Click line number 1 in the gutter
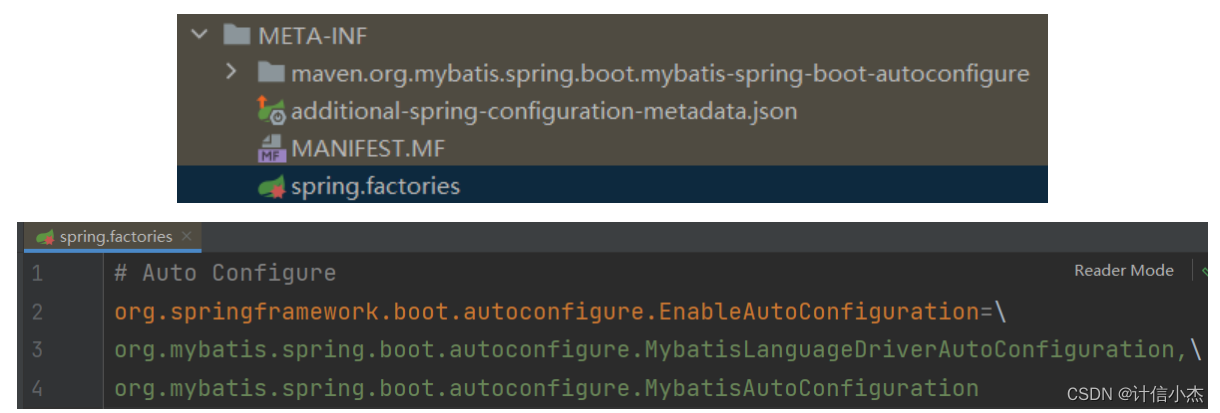The width and height of the screenshot is (1220, 413). coord(36,273)
